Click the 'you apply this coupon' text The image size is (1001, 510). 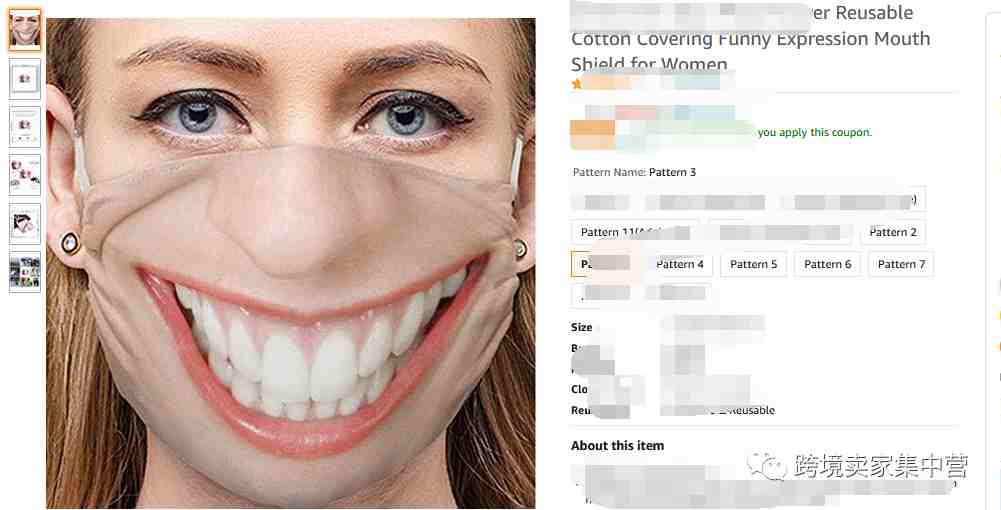(815, 132)
